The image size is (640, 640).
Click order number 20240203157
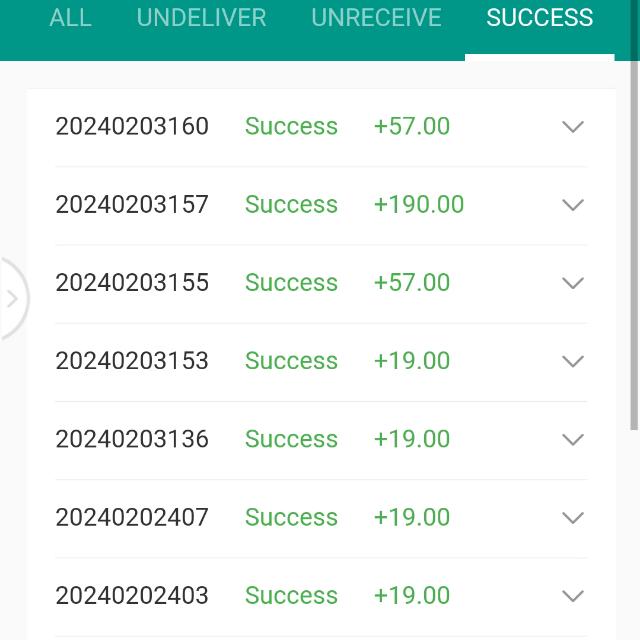click(x=132, y=205)
